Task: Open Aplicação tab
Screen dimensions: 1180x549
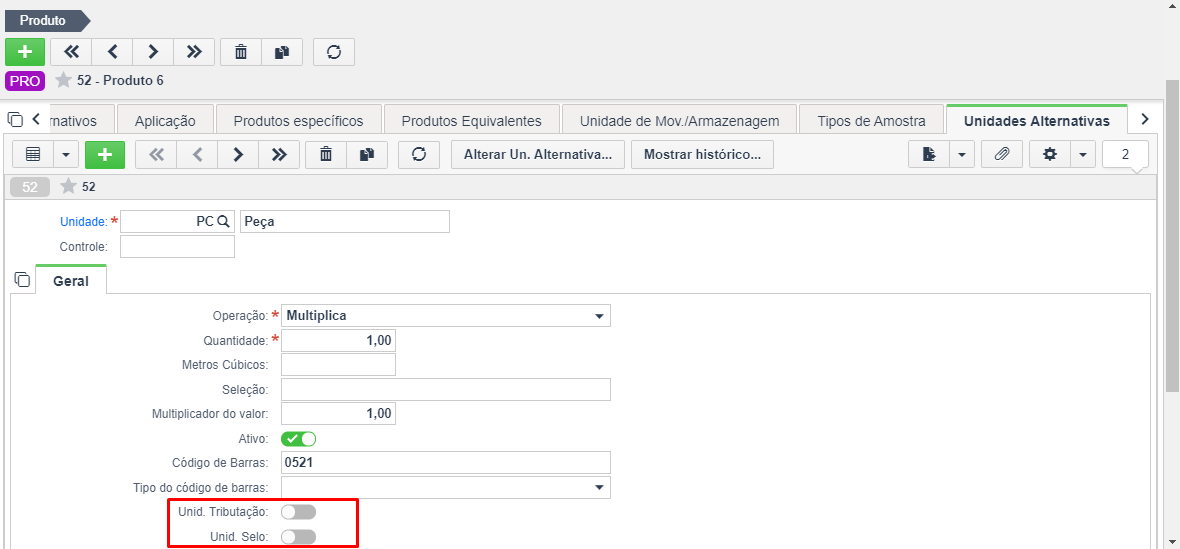Action: click(x=165, y=120)
